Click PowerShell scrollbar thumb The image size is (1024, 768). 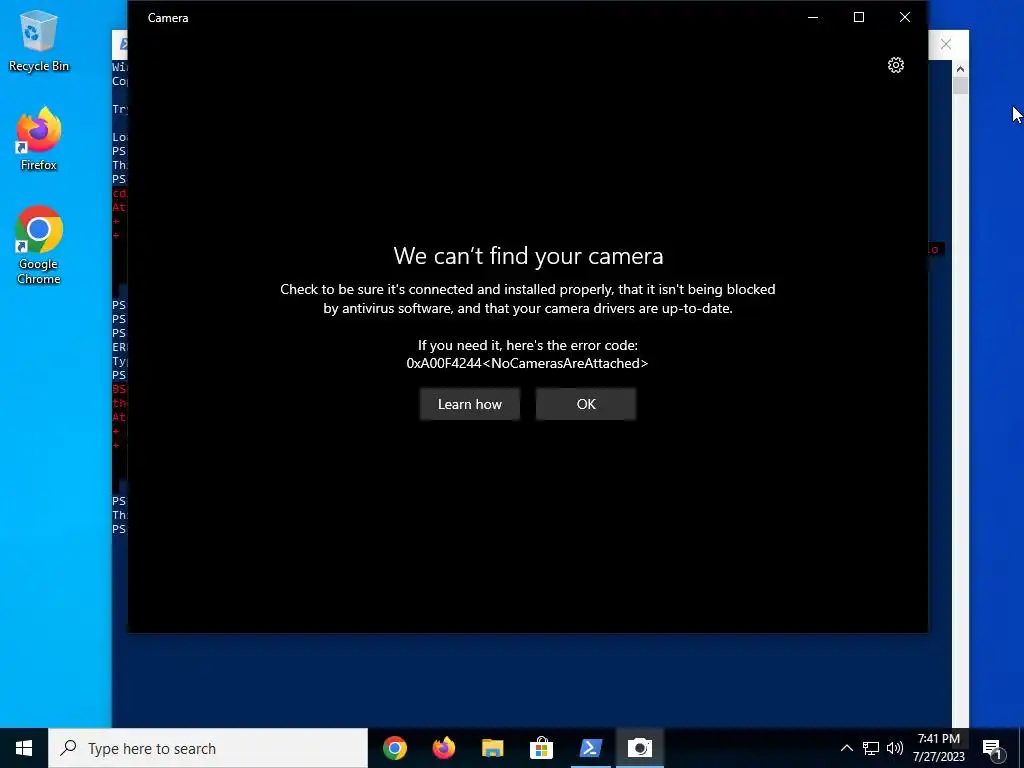click(960, 86)
